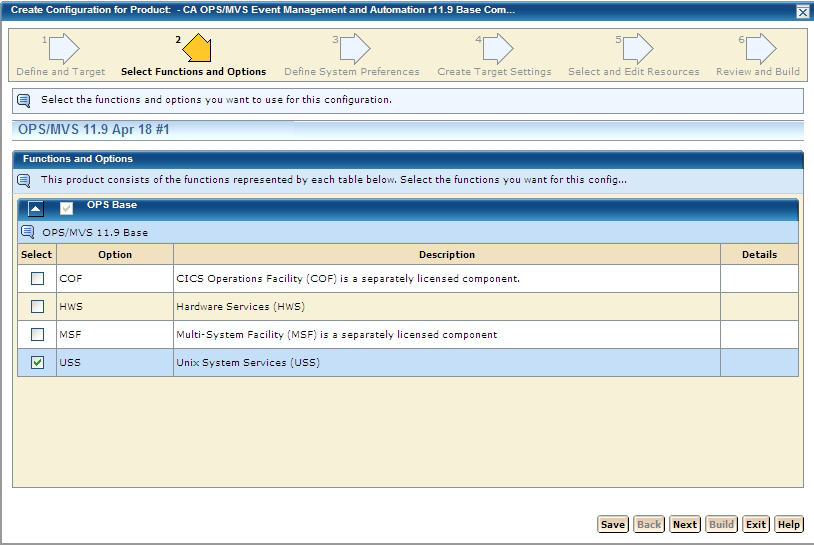Viewport: 814px width, 545px height.
Task: Select the 'HWS' option cell
Action: [x=115, y=307]
